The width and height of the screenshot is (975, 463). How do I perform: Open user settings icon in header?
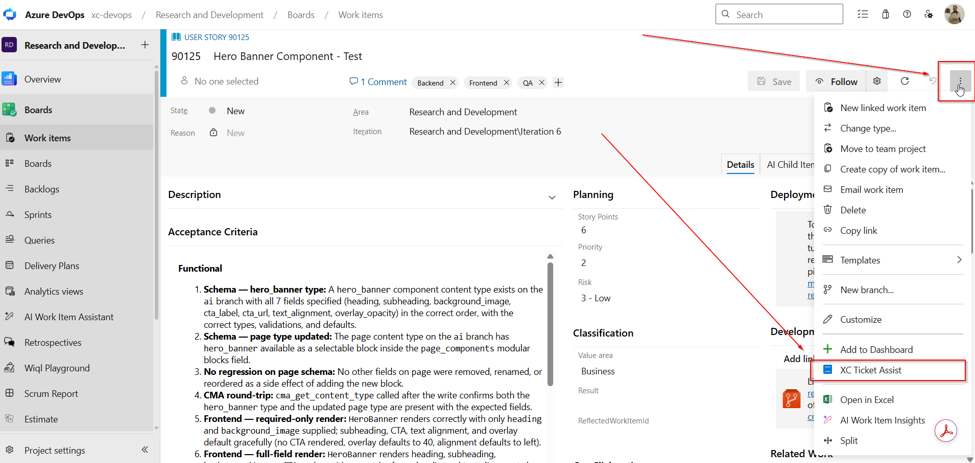(928, 14)
